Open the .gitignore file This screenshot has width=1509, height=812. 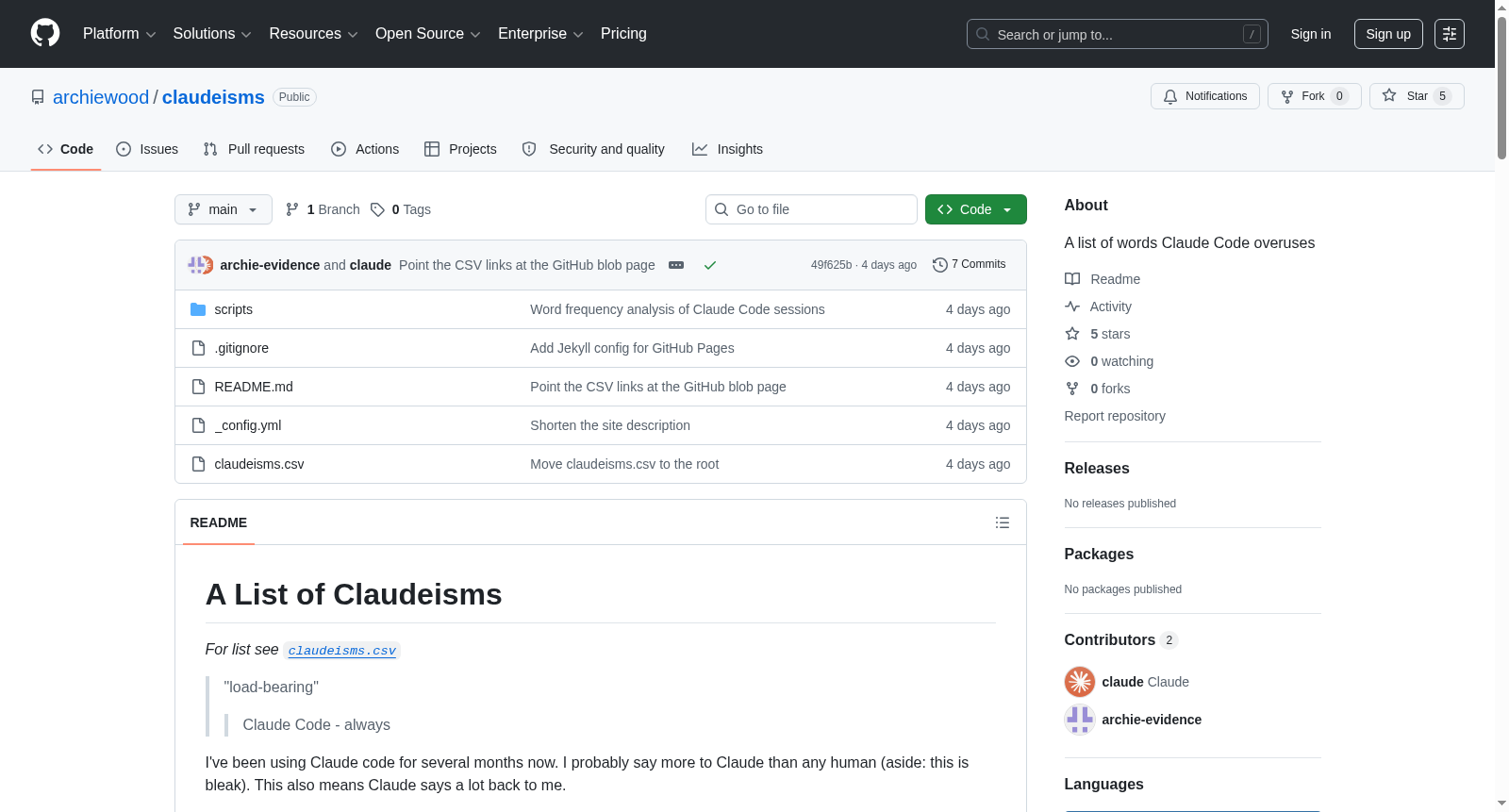click(241, 348)
